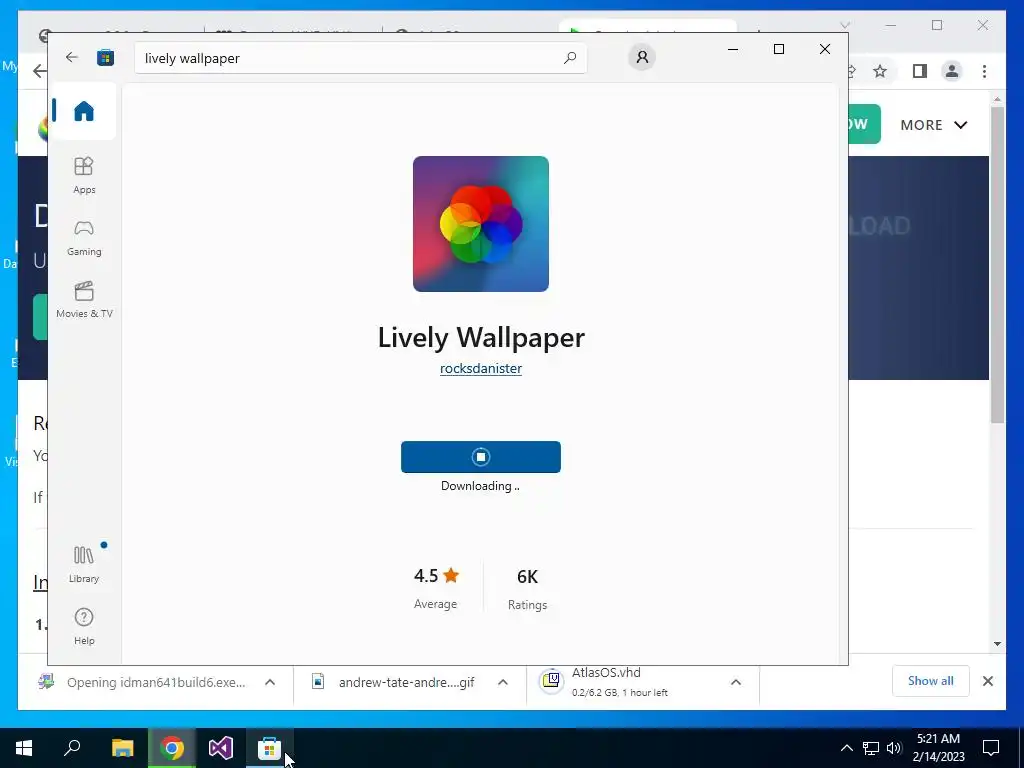Open the Home section in Store sidebar
1024x768 pixels.
pos(84,111)
